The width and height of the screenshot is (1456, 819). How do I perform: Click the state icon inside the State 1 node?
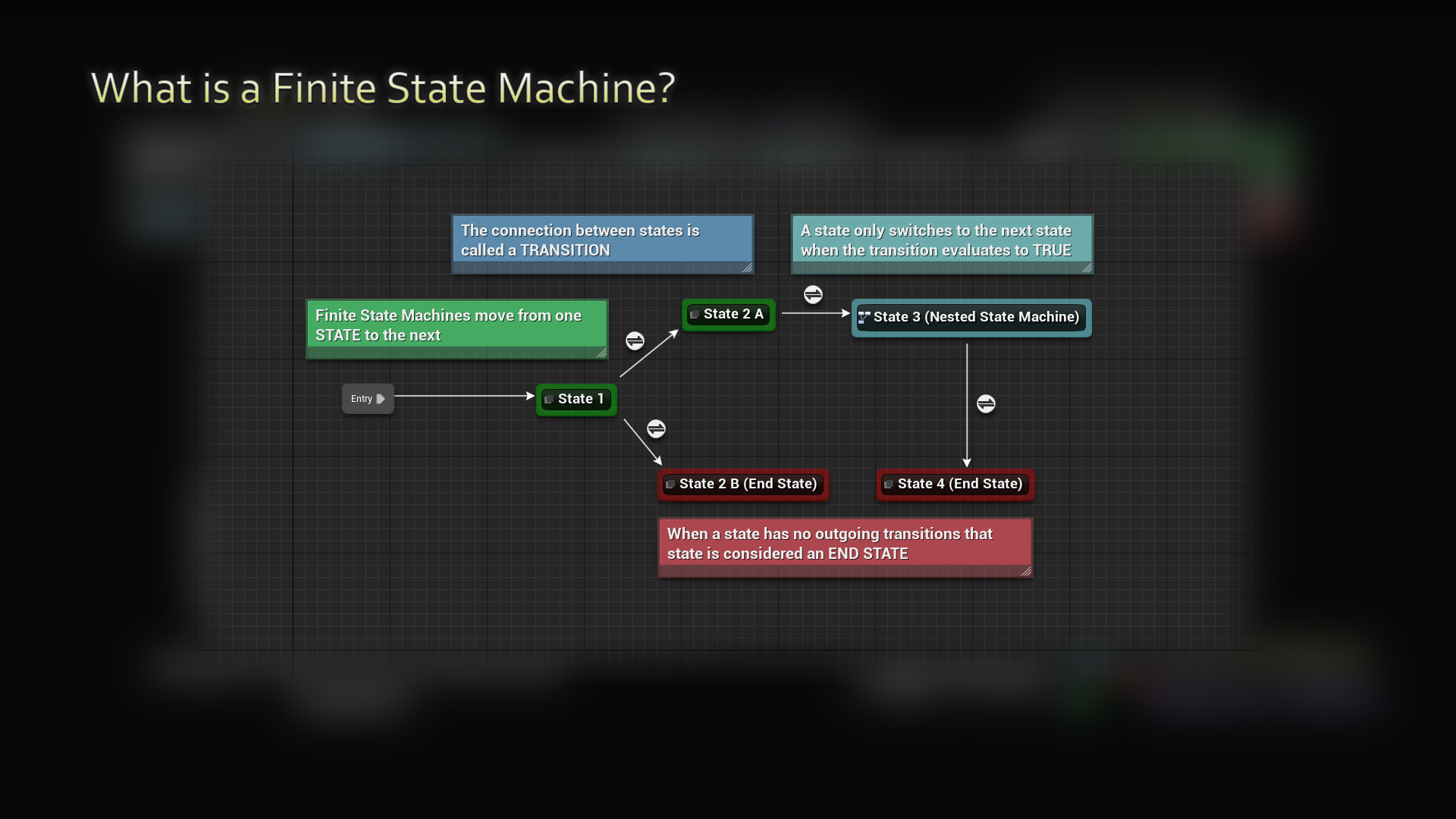(549, 399)
